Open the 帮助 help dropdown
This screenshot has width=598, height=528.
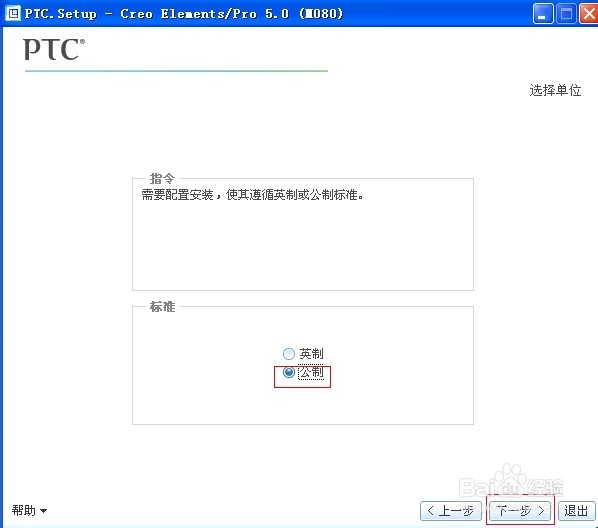(29, 510)
